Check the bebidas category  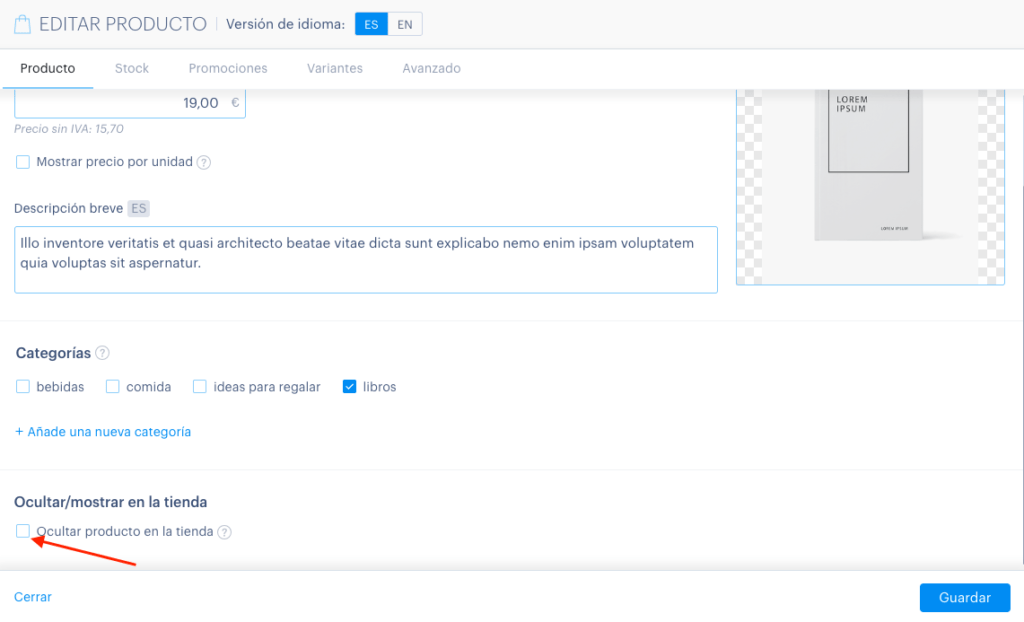pos(23,386)
